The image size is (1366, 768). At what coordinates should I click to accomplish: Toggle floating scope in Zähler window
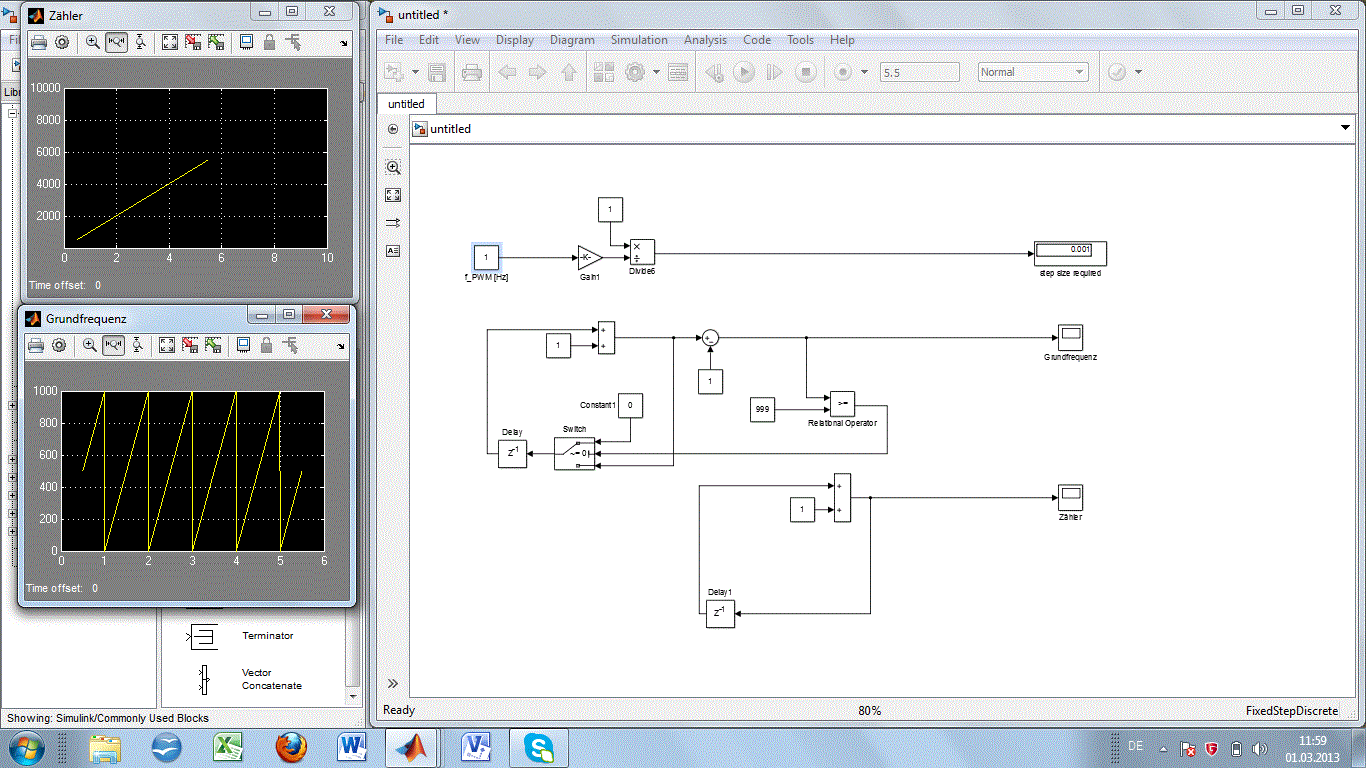246,42
